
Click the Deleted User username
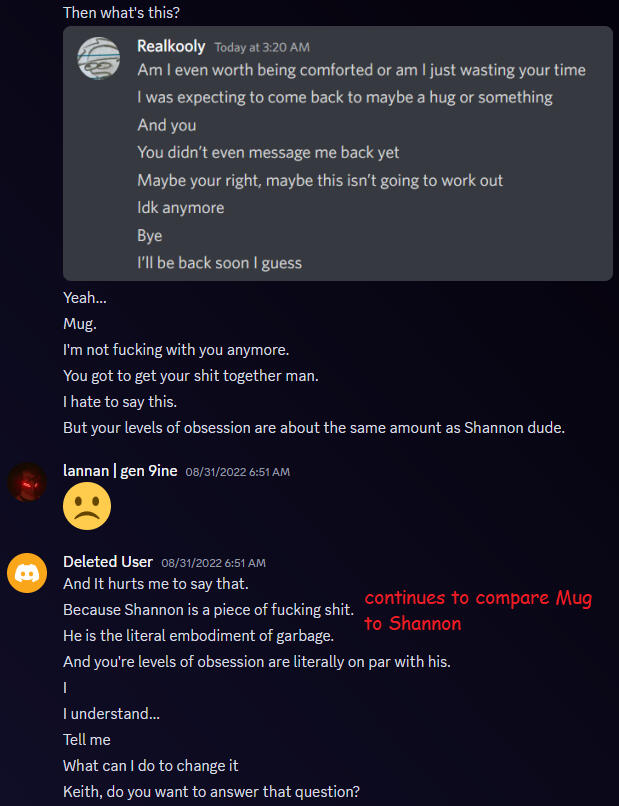click(108, 562)
